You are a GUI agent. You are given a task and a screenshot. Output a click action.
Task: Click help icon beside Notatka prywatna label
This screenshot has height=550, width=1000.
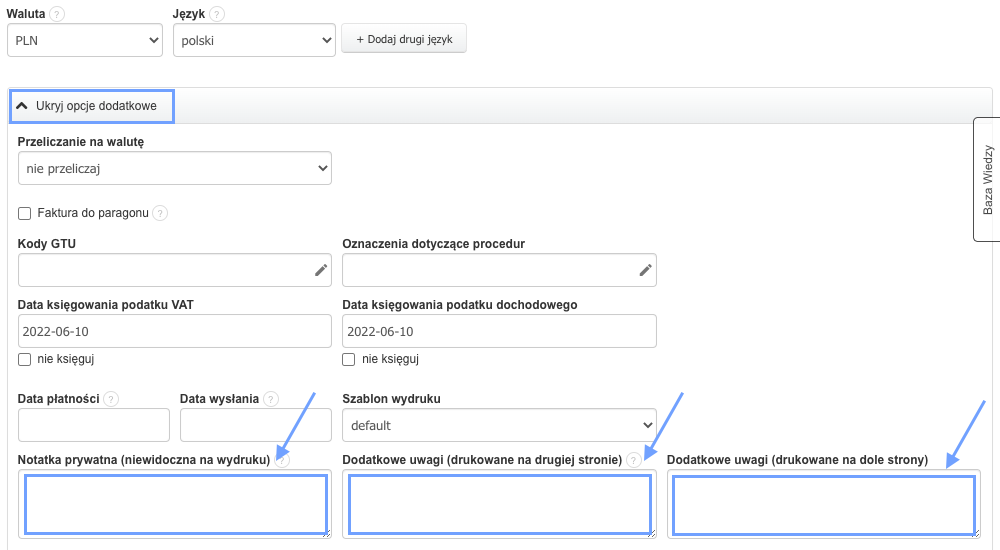click(x=283, y=460)
